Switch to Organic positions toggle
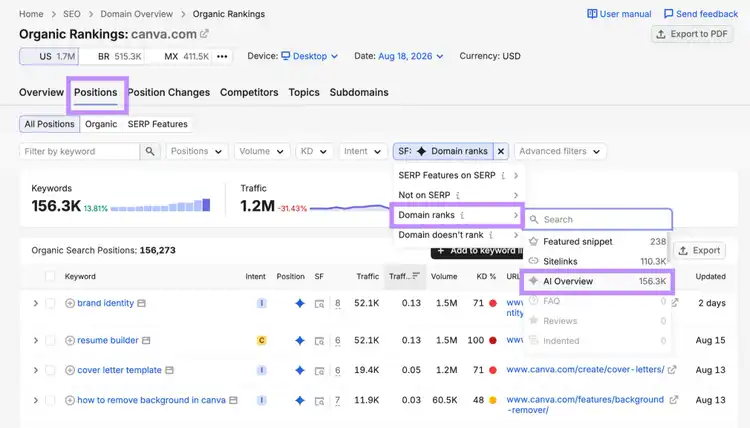Screen dimensions: 750x428 pos(101,124)
